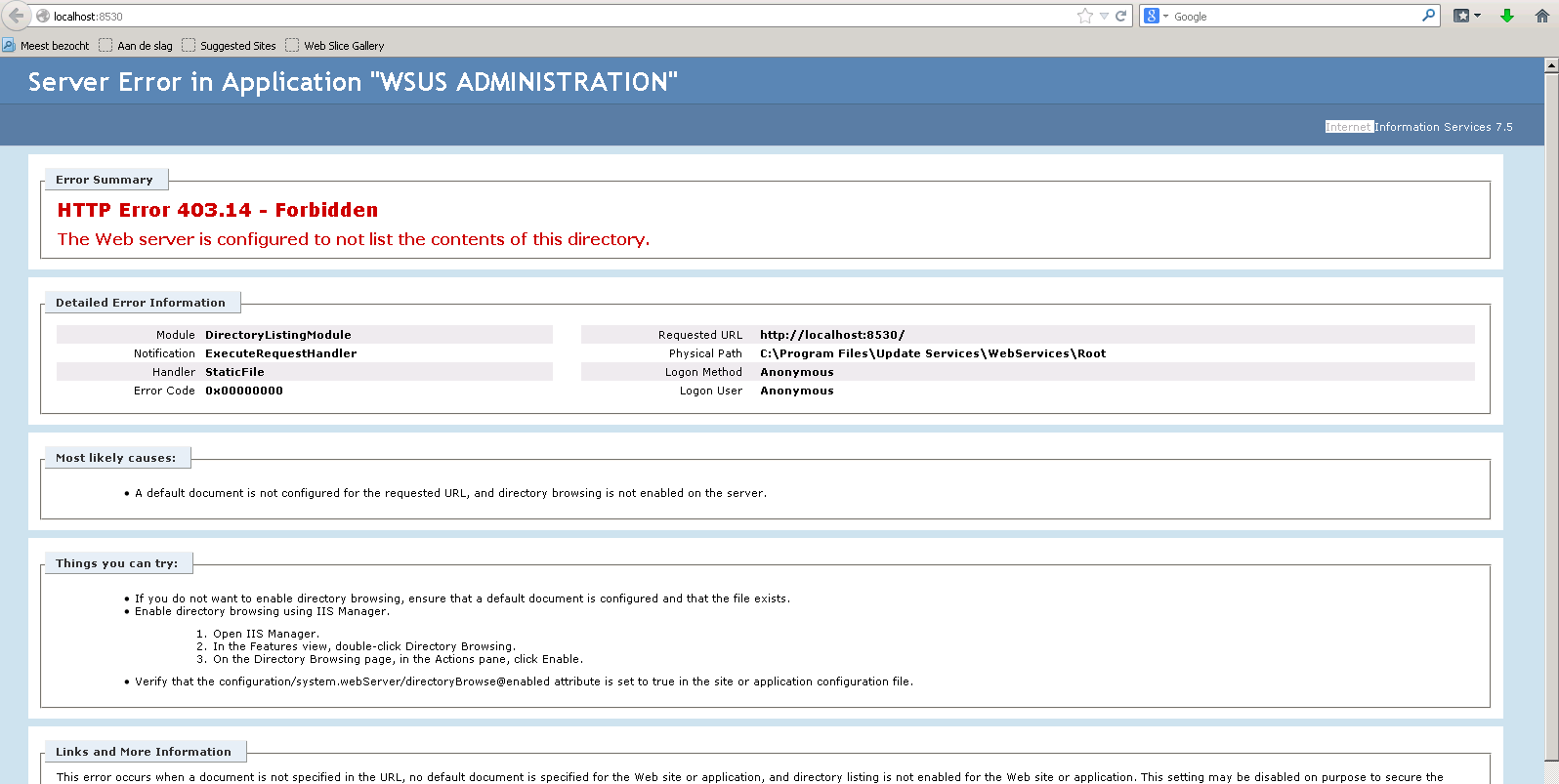Click the Internet Information Services 7.5 text
Viewport: 1559px width, 784px height.
click(x=1418, y=127)
